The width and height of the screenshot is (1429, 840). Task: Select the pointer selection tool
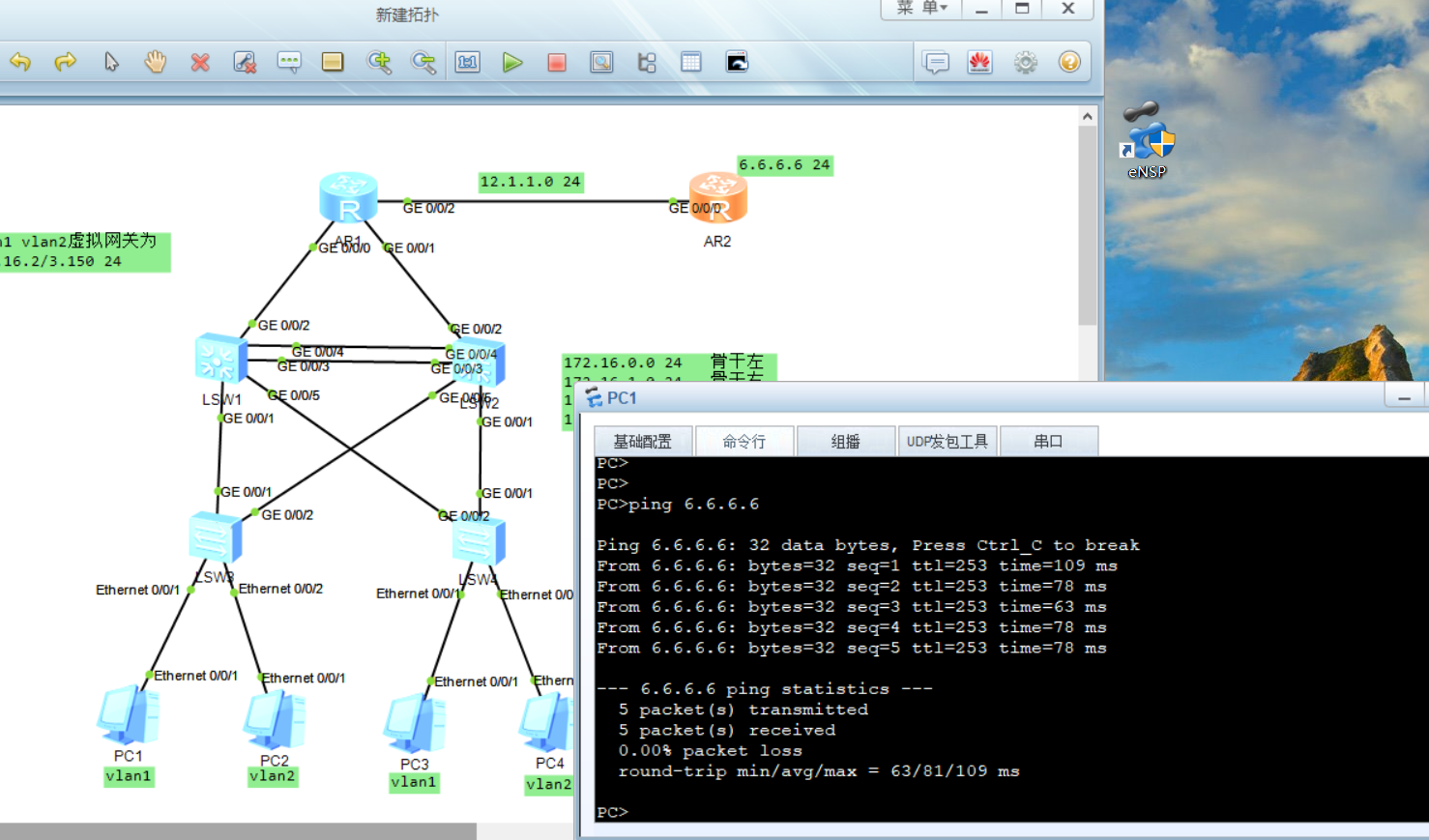tap(111, 63)
